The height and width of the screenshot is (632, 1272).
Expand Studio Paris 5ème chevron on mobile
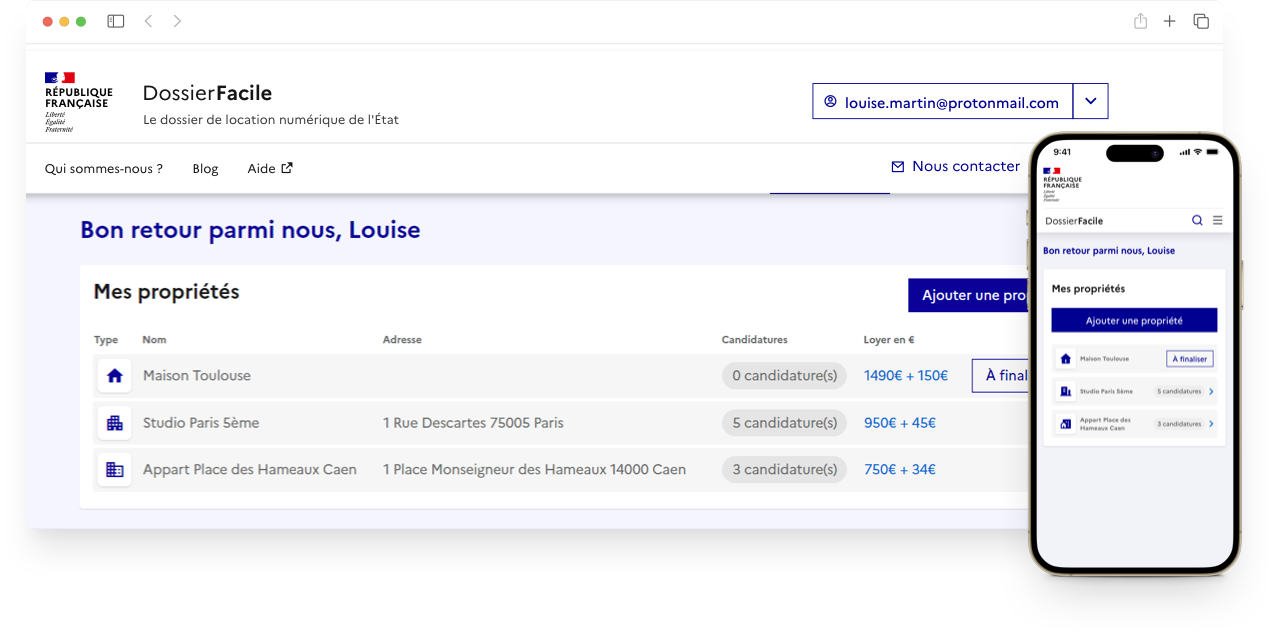[1211, 391]
